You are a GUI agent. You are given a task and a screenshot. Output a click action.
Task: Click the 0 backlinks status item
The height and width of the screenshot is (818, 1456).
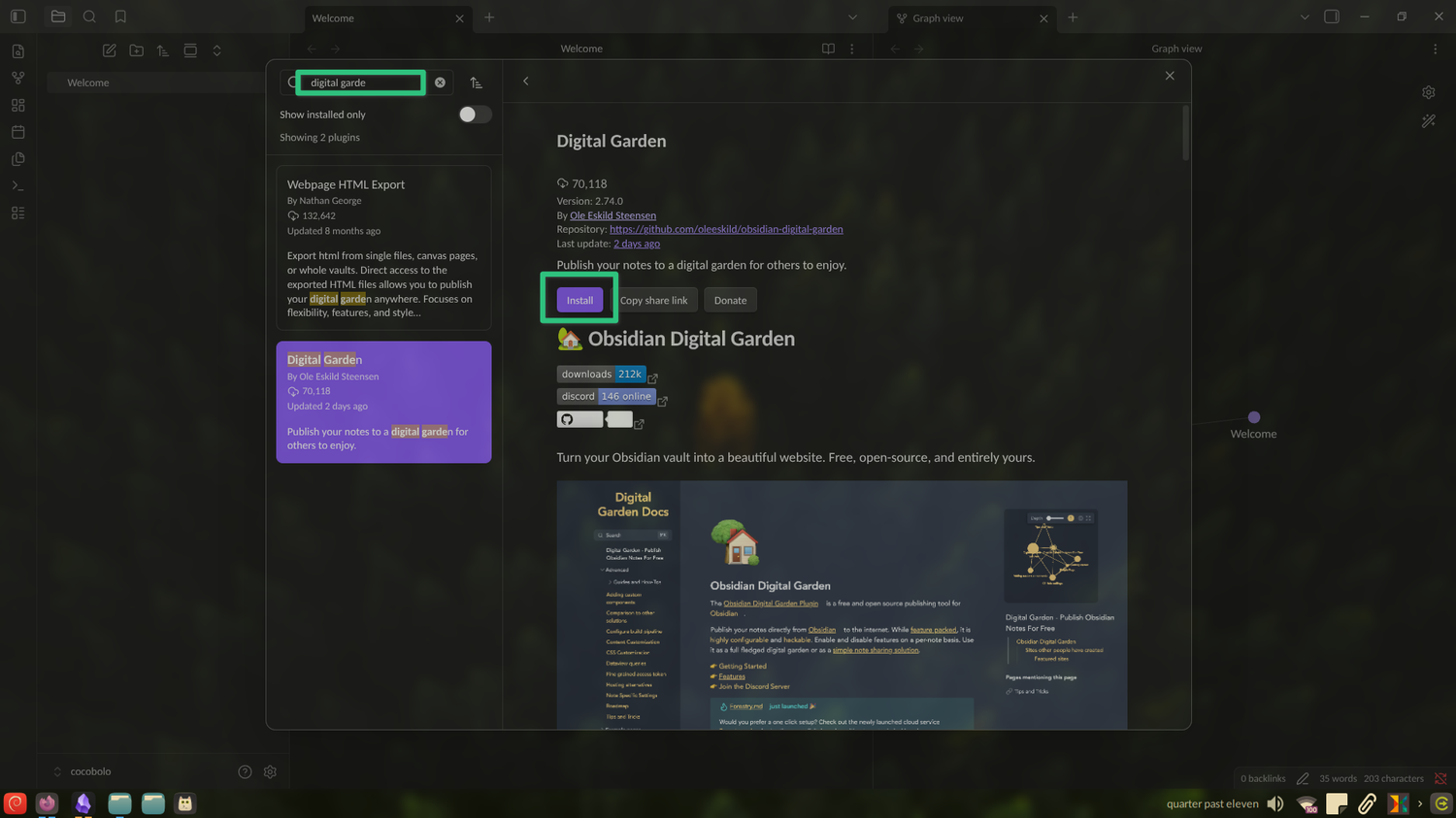tap(1263, 778)
